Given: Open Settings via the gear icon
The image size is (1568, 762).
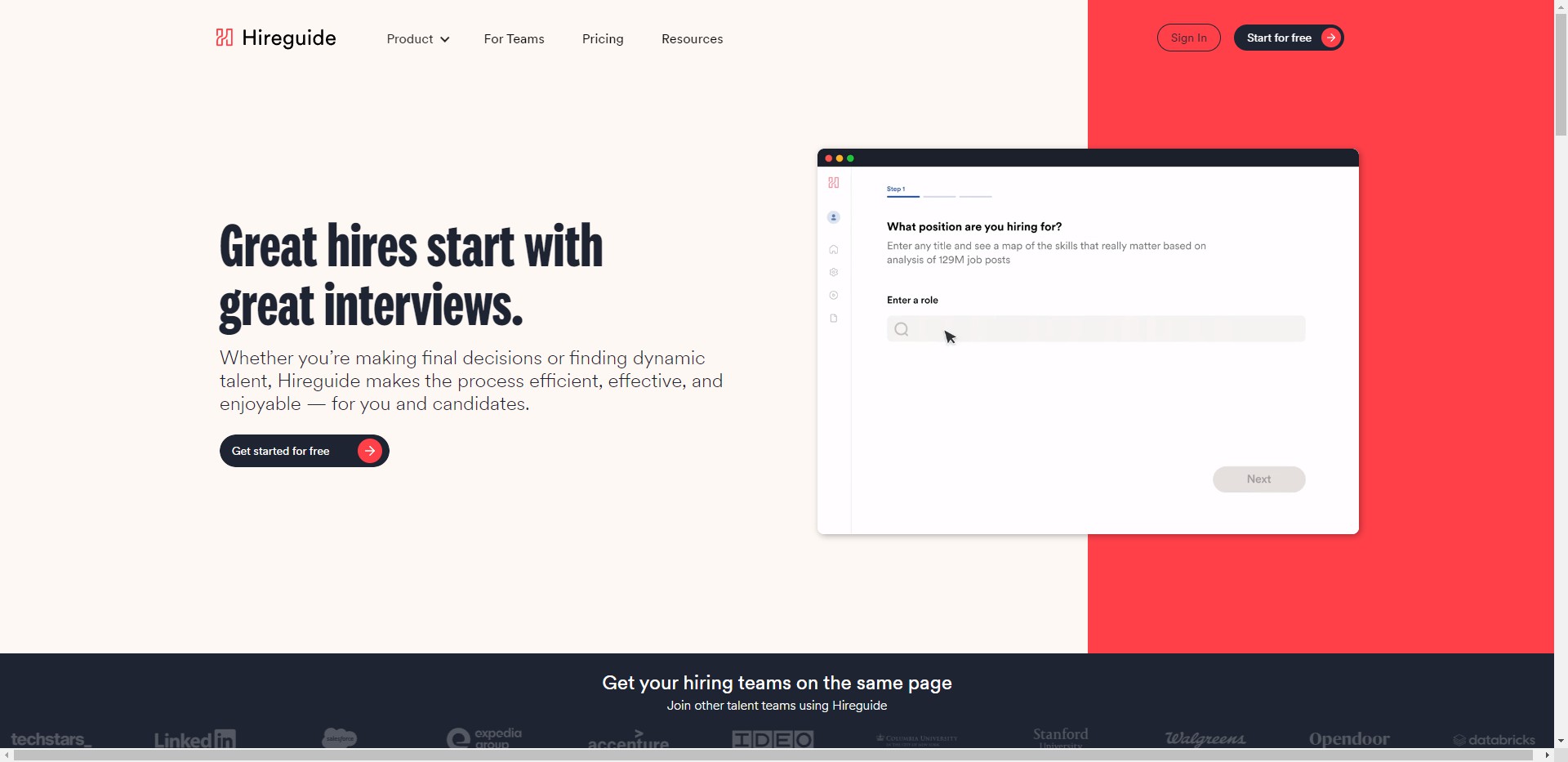Looking at the screenshot, I should (834, 272).
